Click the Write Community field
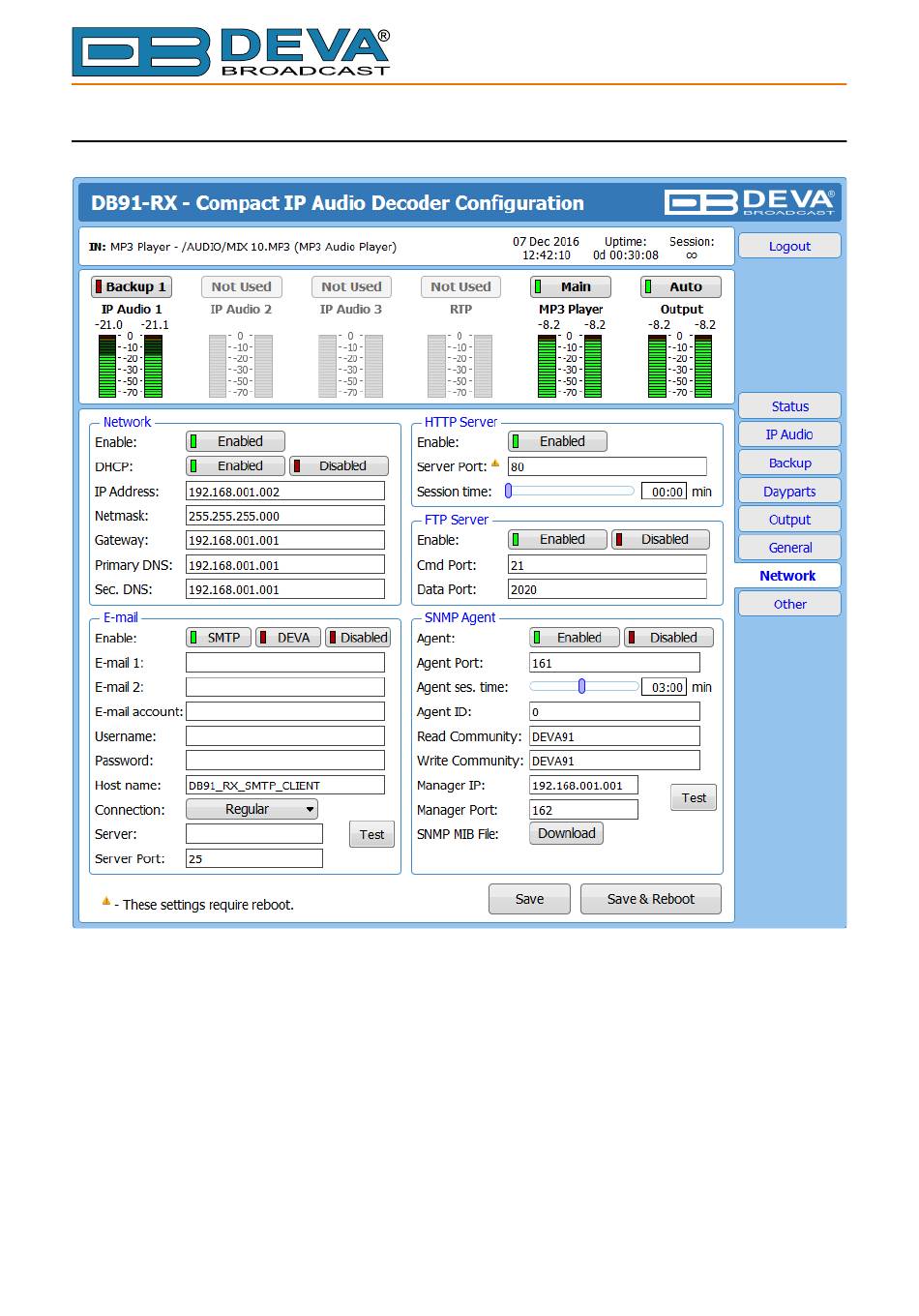 [614, 761]
